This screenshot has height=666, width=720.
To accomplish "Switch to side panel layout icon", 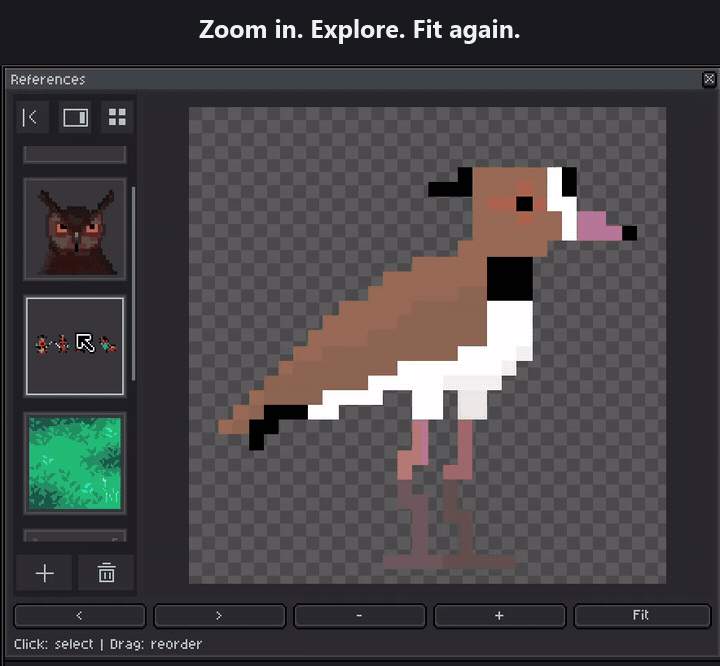I will (x=75, y=117).
